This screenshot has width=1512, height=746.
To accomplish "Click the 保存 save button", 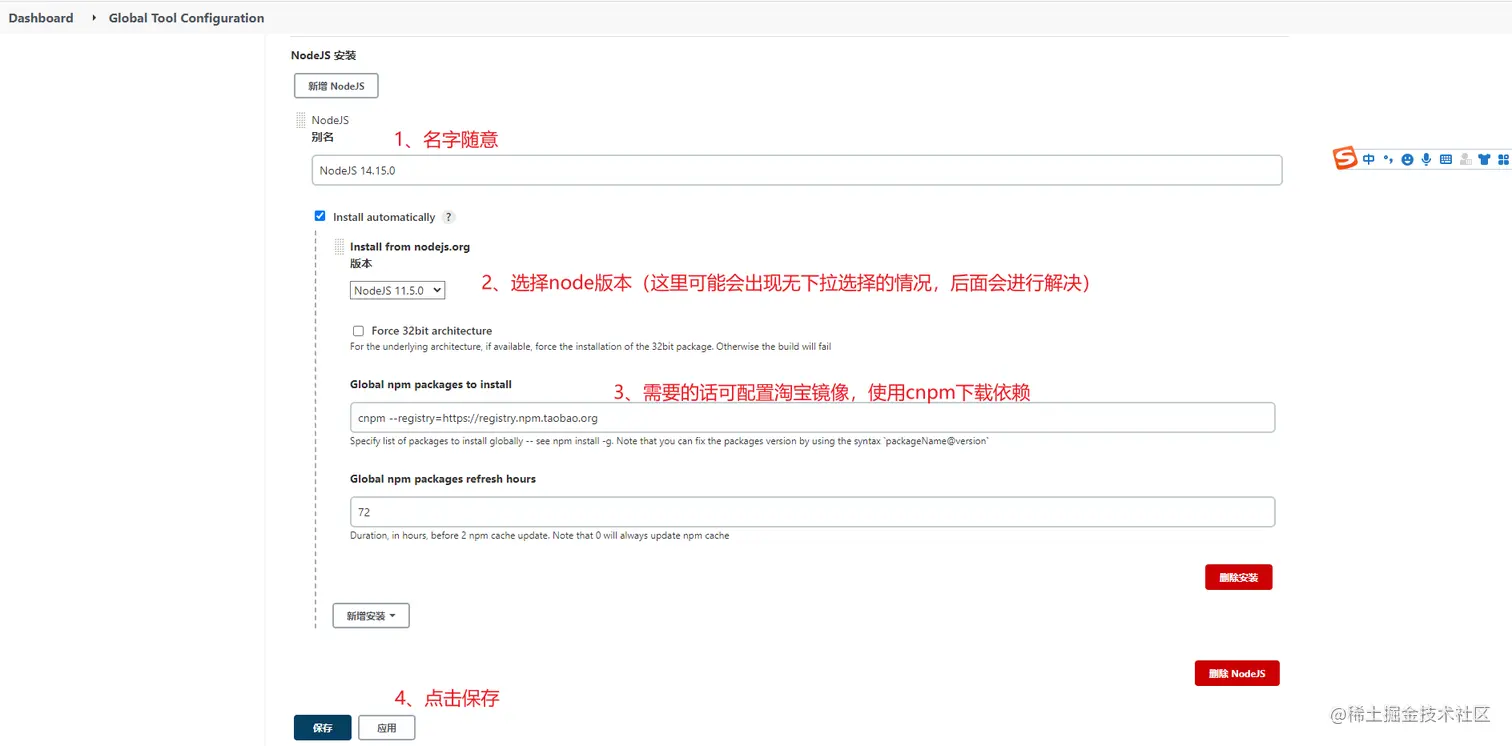I will click(x=322, y=728).
